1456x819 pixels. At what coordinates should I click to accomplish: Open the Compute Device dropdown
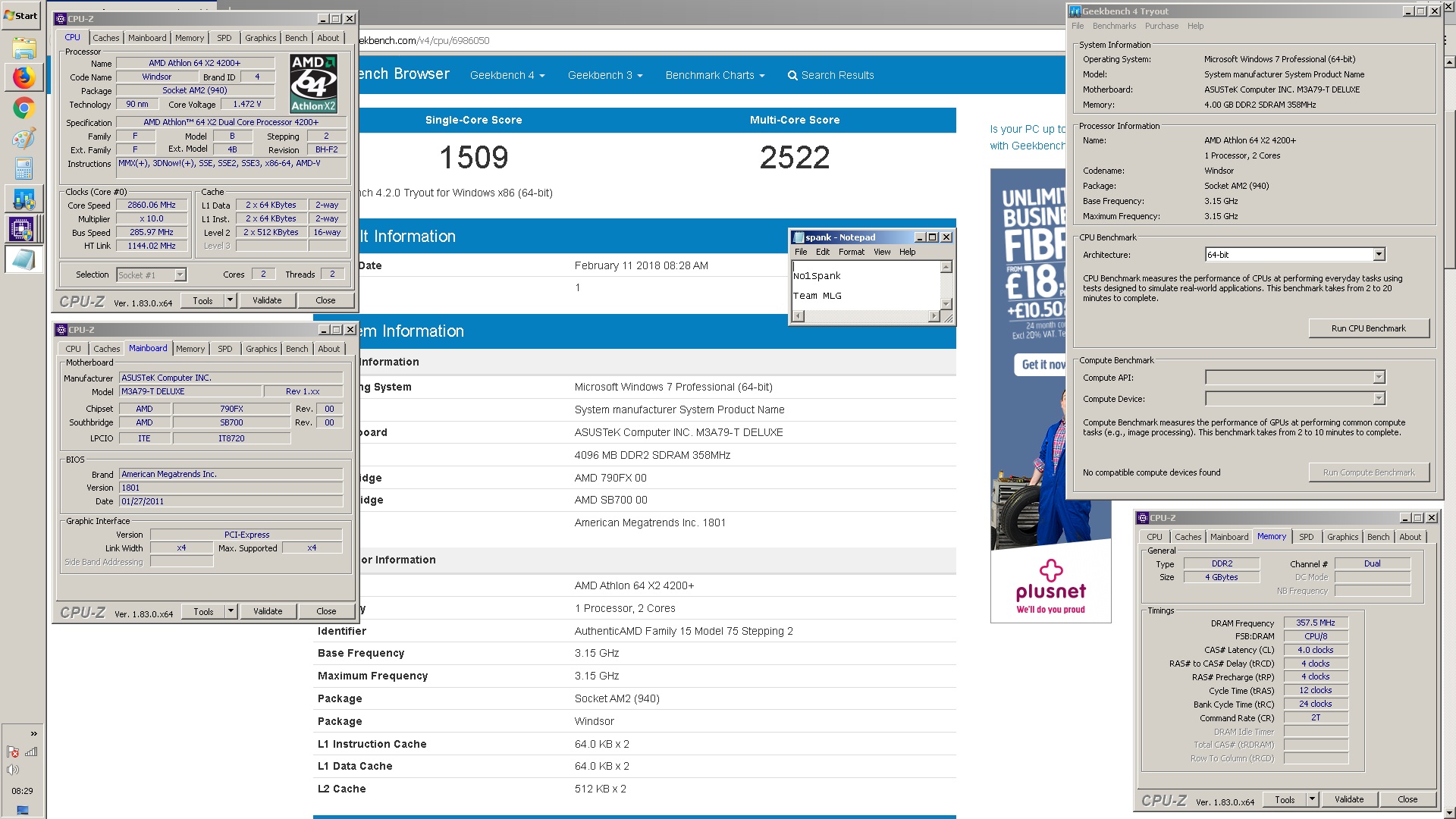pos(1379,399)
